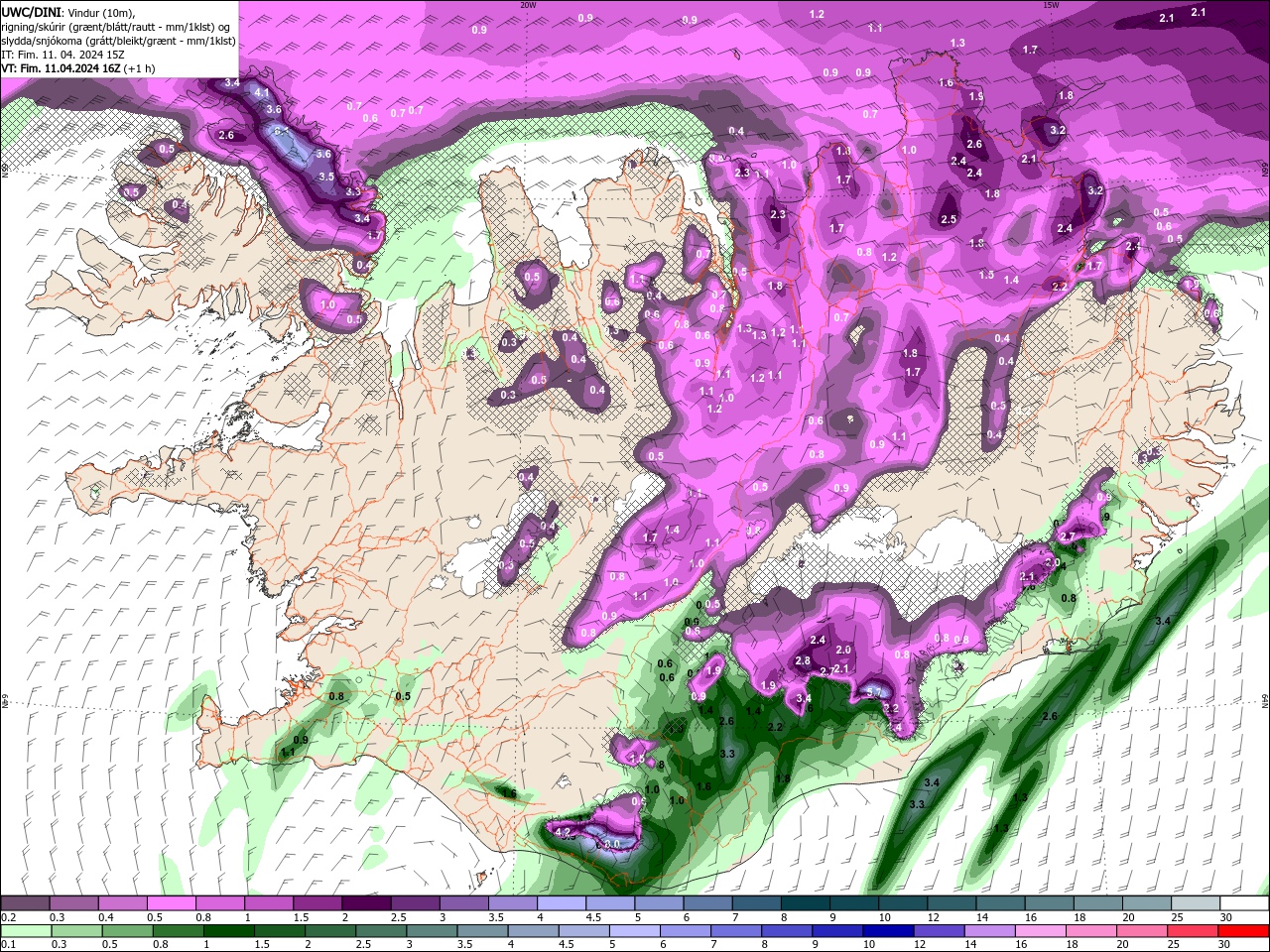Pick the red swatch at 30 in rain scale
Screen dimensions: 1270x952
(1244, 931)
